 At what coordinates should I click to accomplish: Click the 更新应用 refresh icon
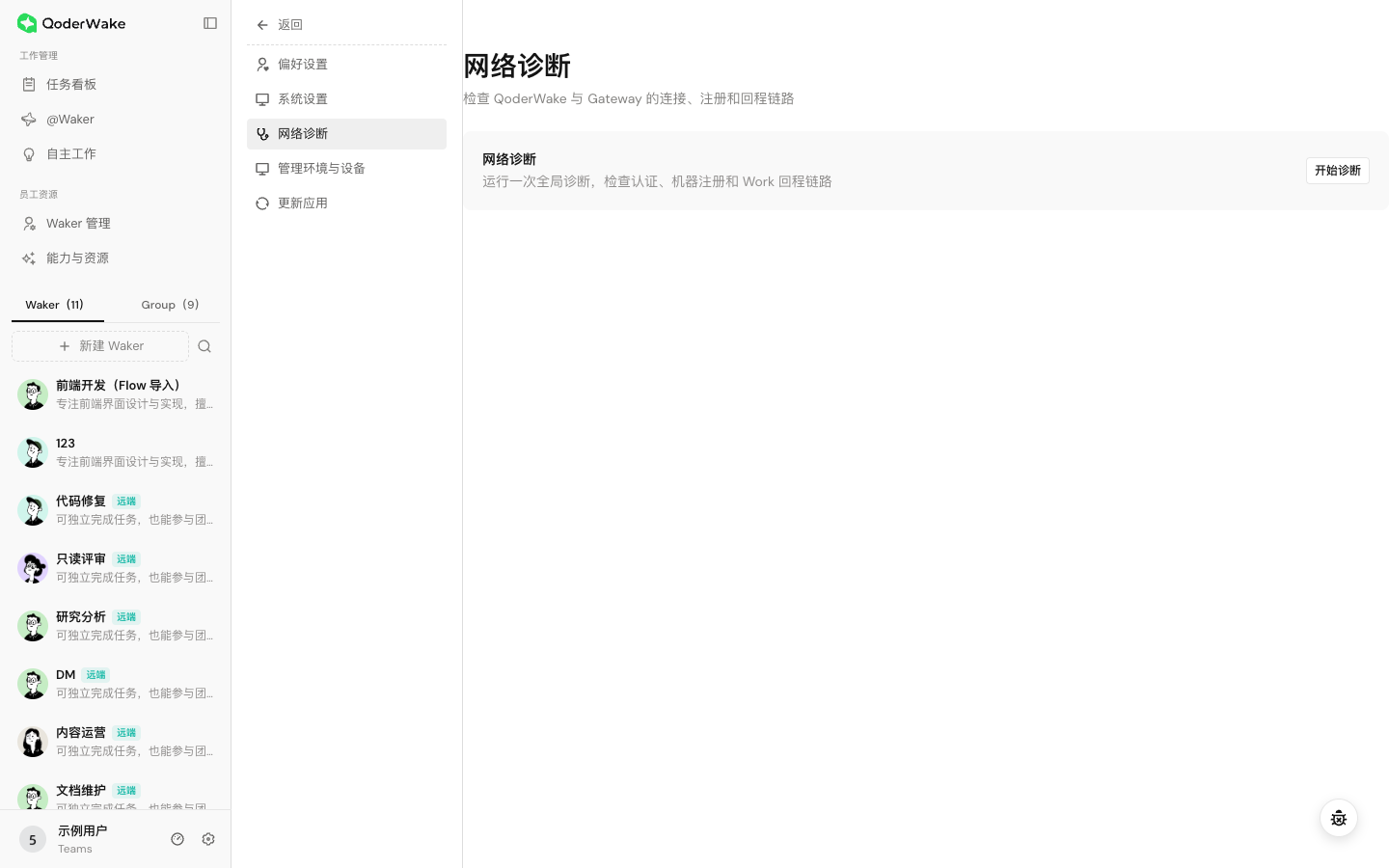click(262, 203)
